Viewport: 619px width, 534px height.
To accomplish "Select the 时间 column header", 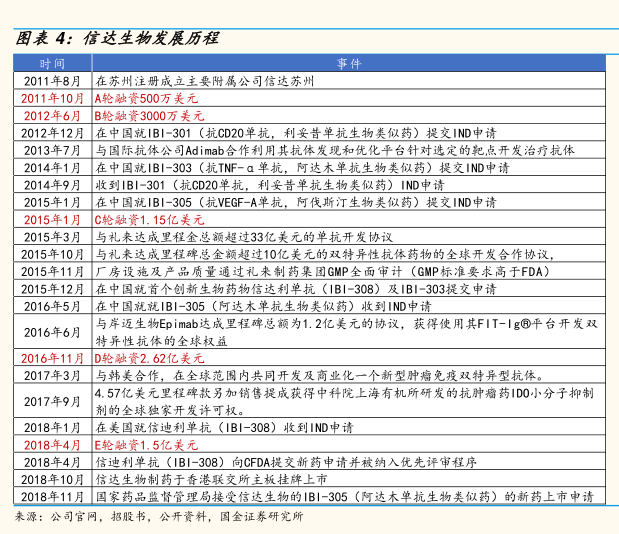I will point(52,64).
